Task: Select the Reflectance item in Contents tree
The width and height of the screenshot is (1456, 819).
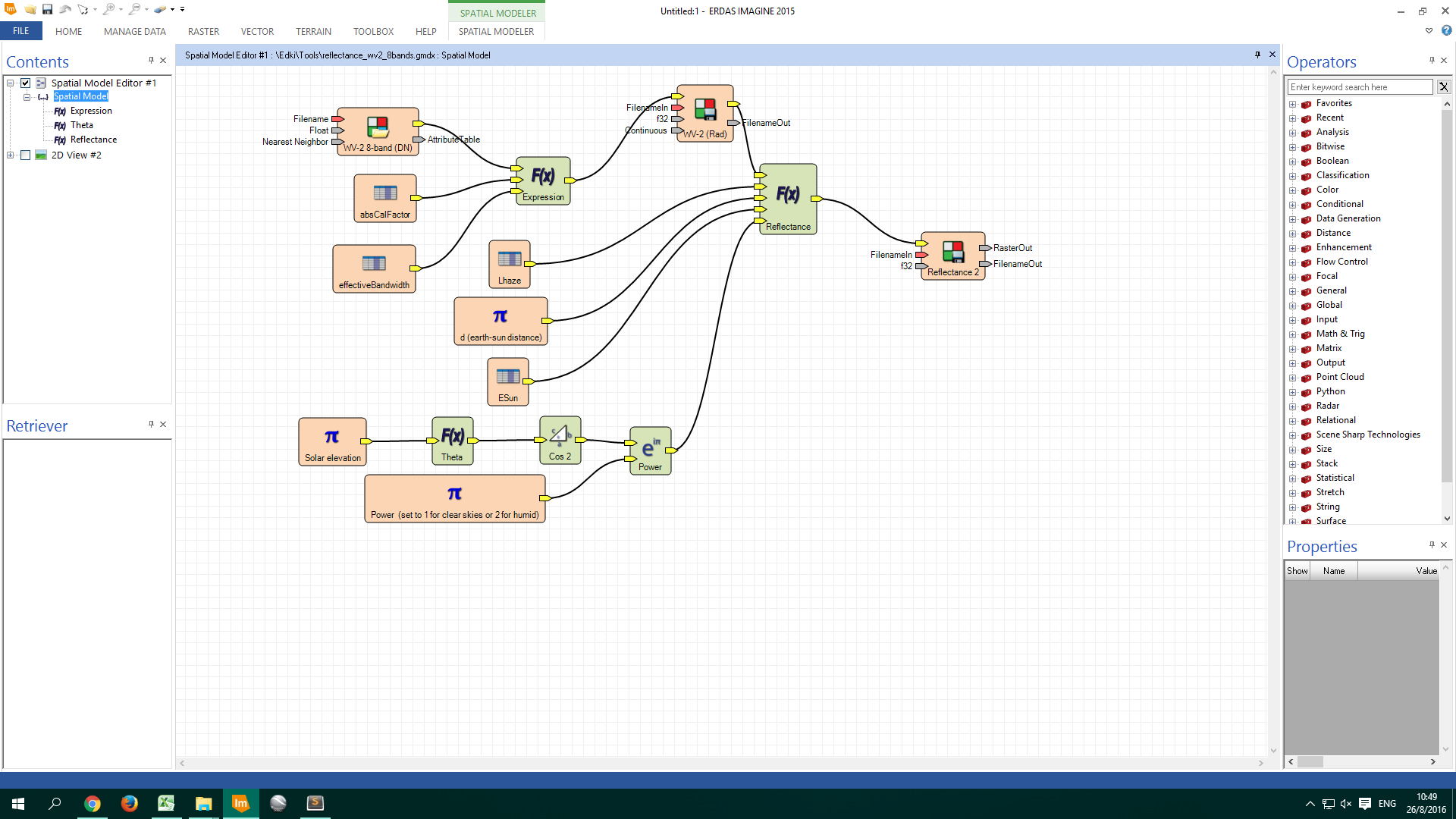Action: coord(93,140)
